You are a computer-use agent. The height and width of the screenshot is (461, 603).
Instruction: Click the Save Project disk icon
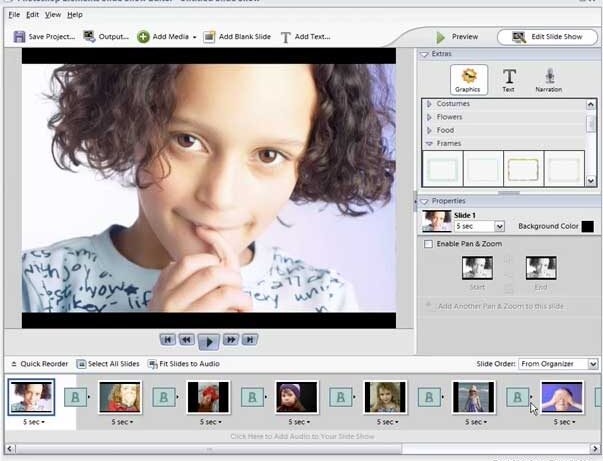19,37
